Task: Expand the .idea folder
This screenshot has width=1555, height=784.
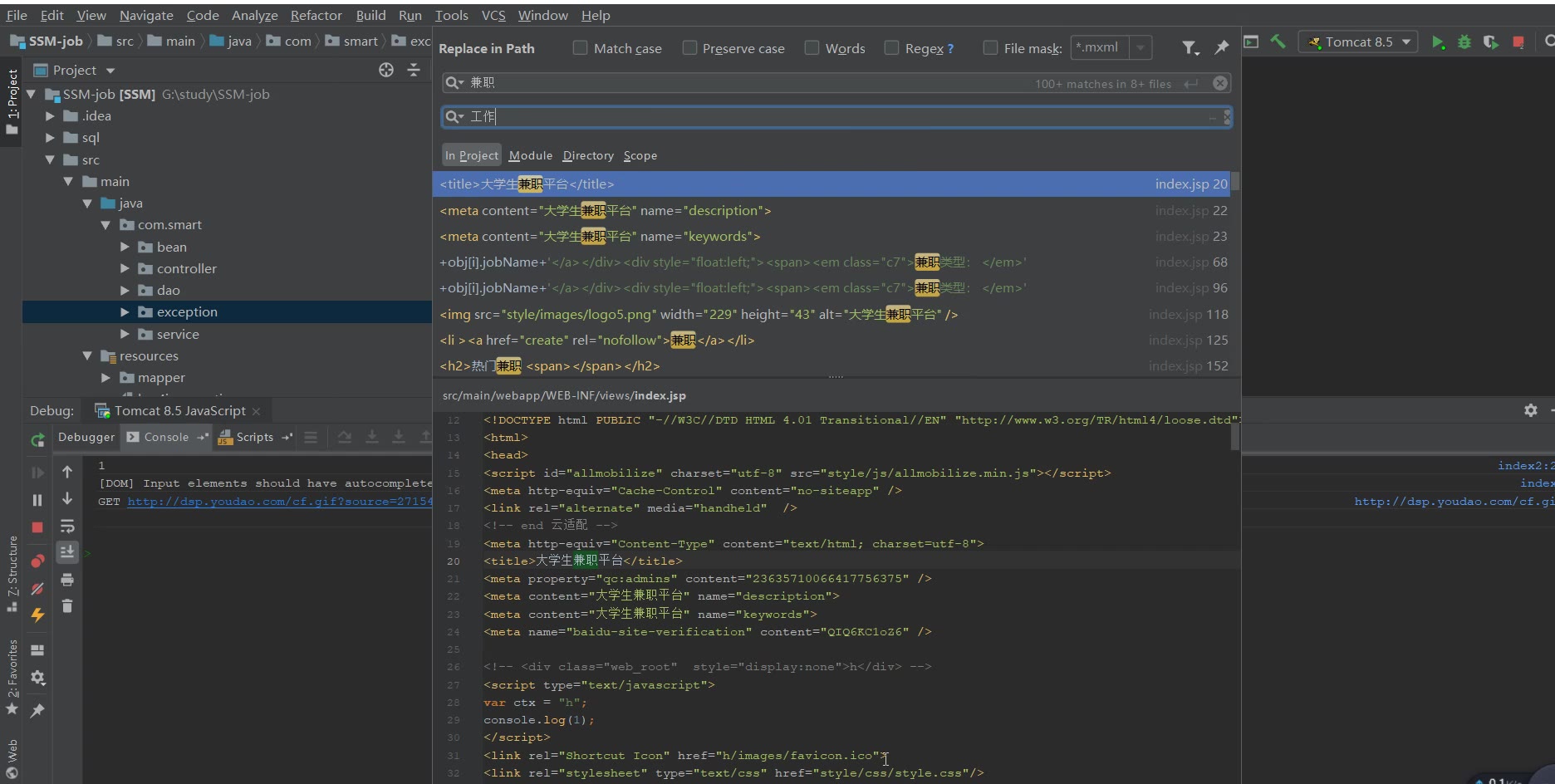Action: point(50,116)
